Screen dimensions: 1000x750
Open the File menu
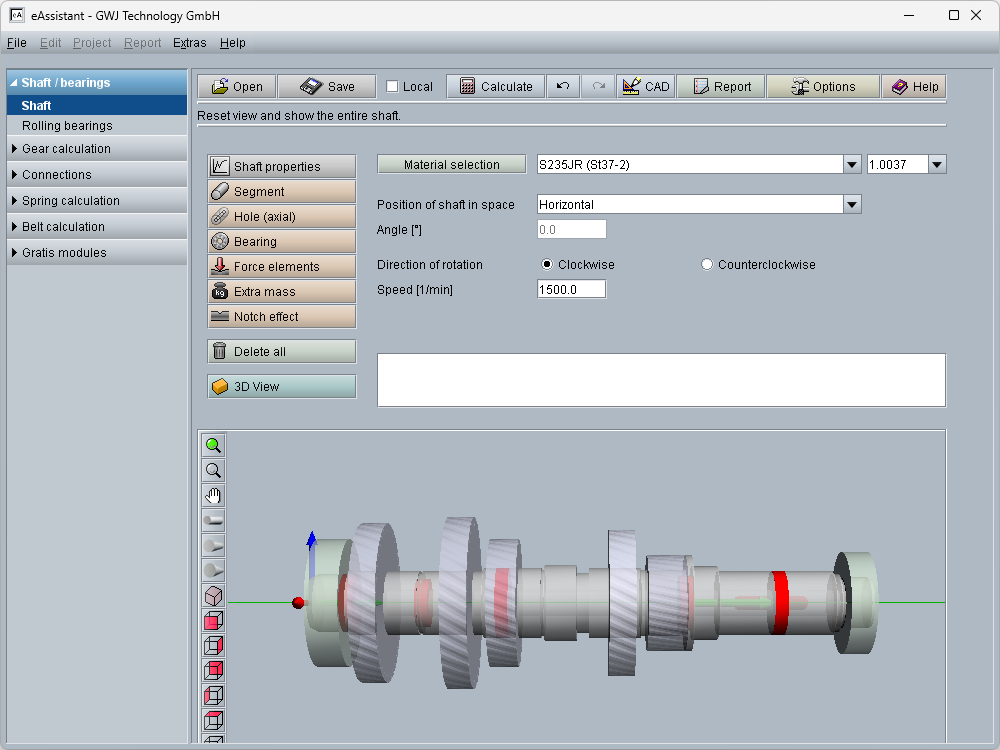(16, 43)
